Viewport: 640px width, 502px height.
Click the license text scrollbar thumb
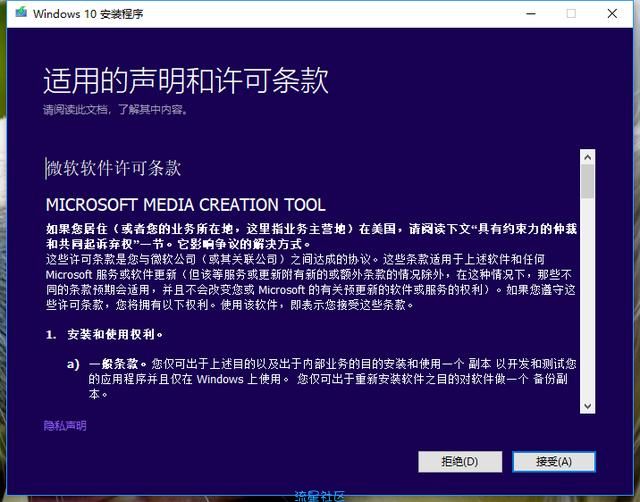587,181
